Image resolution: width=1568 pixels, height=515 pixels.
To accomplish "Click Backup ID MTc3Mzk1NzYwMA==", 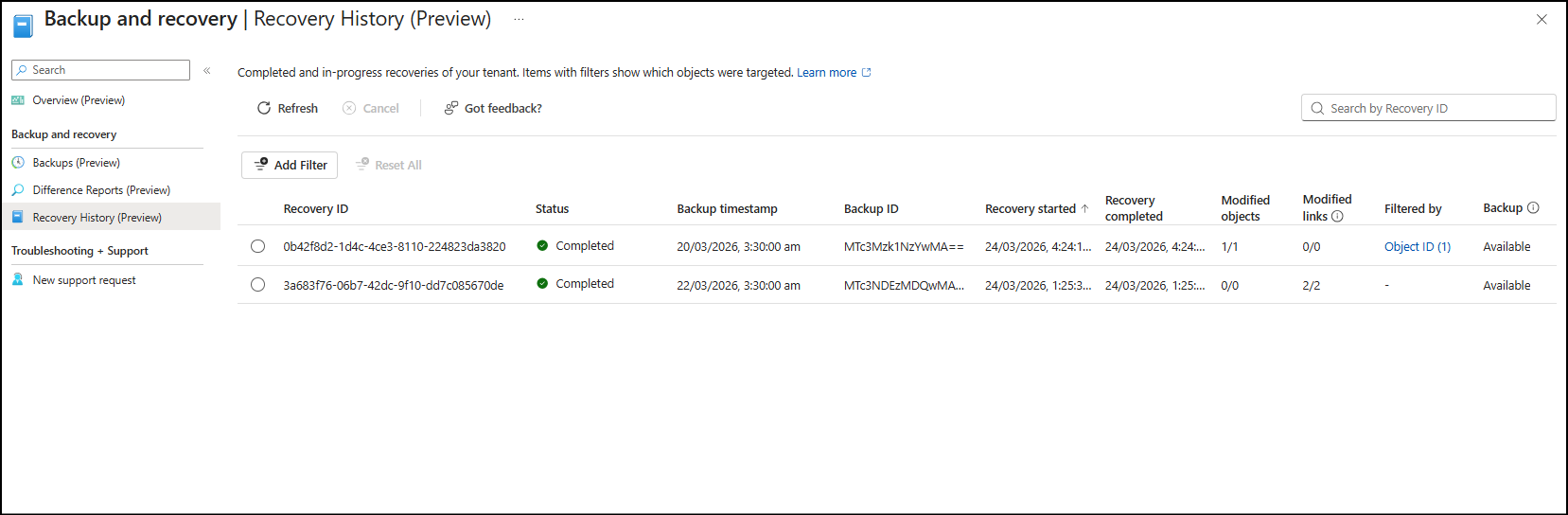I will coord(904,247).
